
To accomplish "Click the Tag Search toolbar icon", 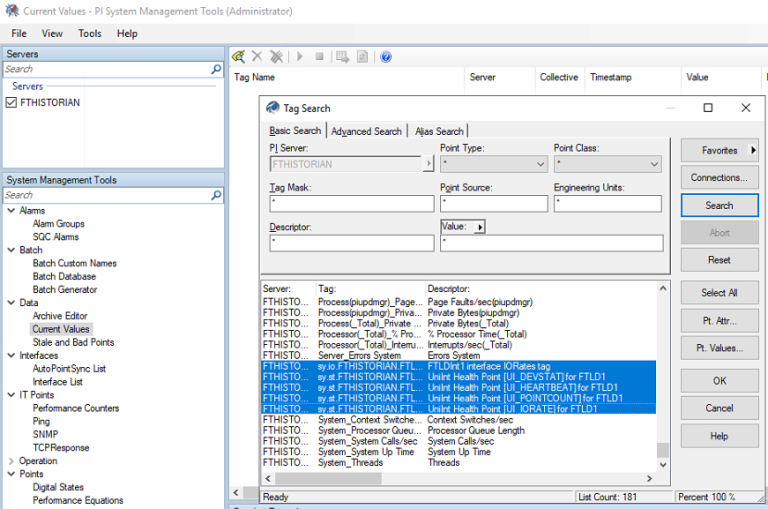I will pyautogui.click(x=238, y=57).
